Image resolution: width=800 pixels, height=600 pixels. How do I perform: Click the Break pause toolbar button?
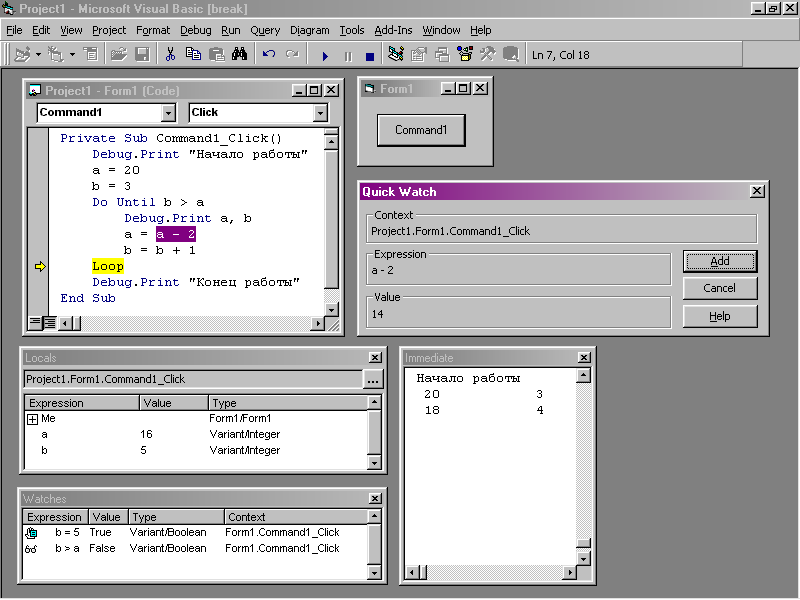click(348, 56)
